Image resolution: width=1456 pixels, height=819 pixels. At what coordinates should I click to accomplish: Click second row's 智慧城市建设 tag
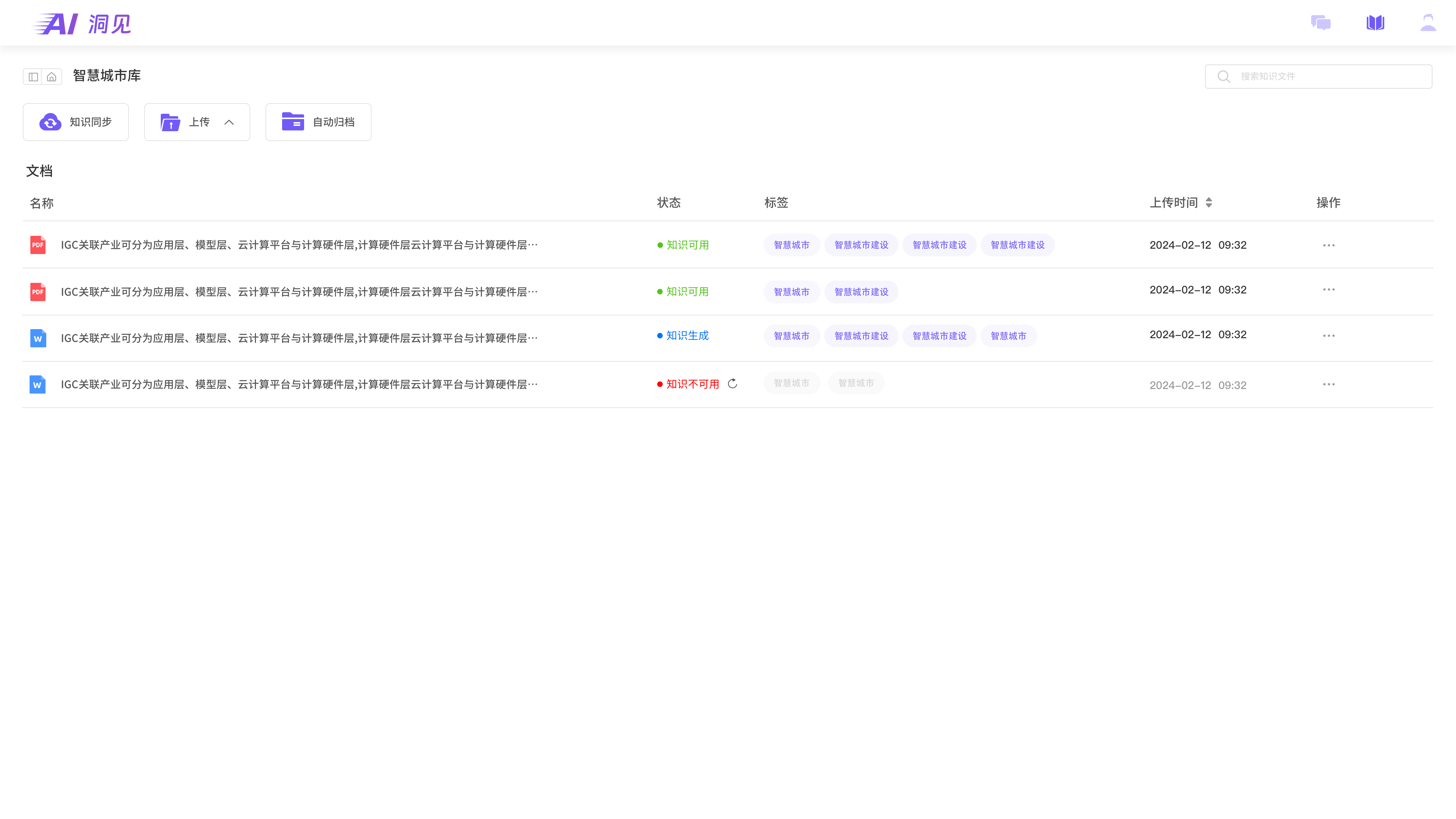pyautogui.click(x=861, y=292)
